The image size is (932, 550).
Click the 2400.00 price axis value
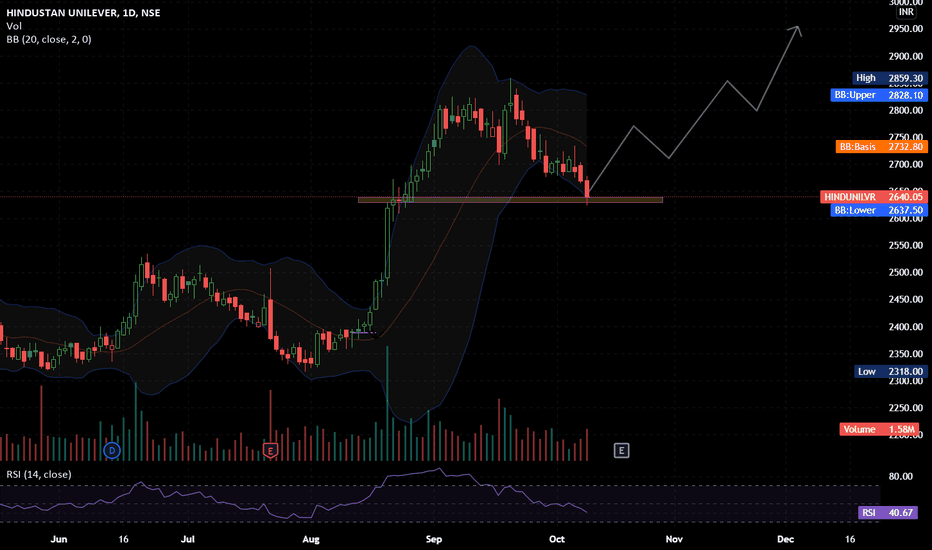coord(906,326)
